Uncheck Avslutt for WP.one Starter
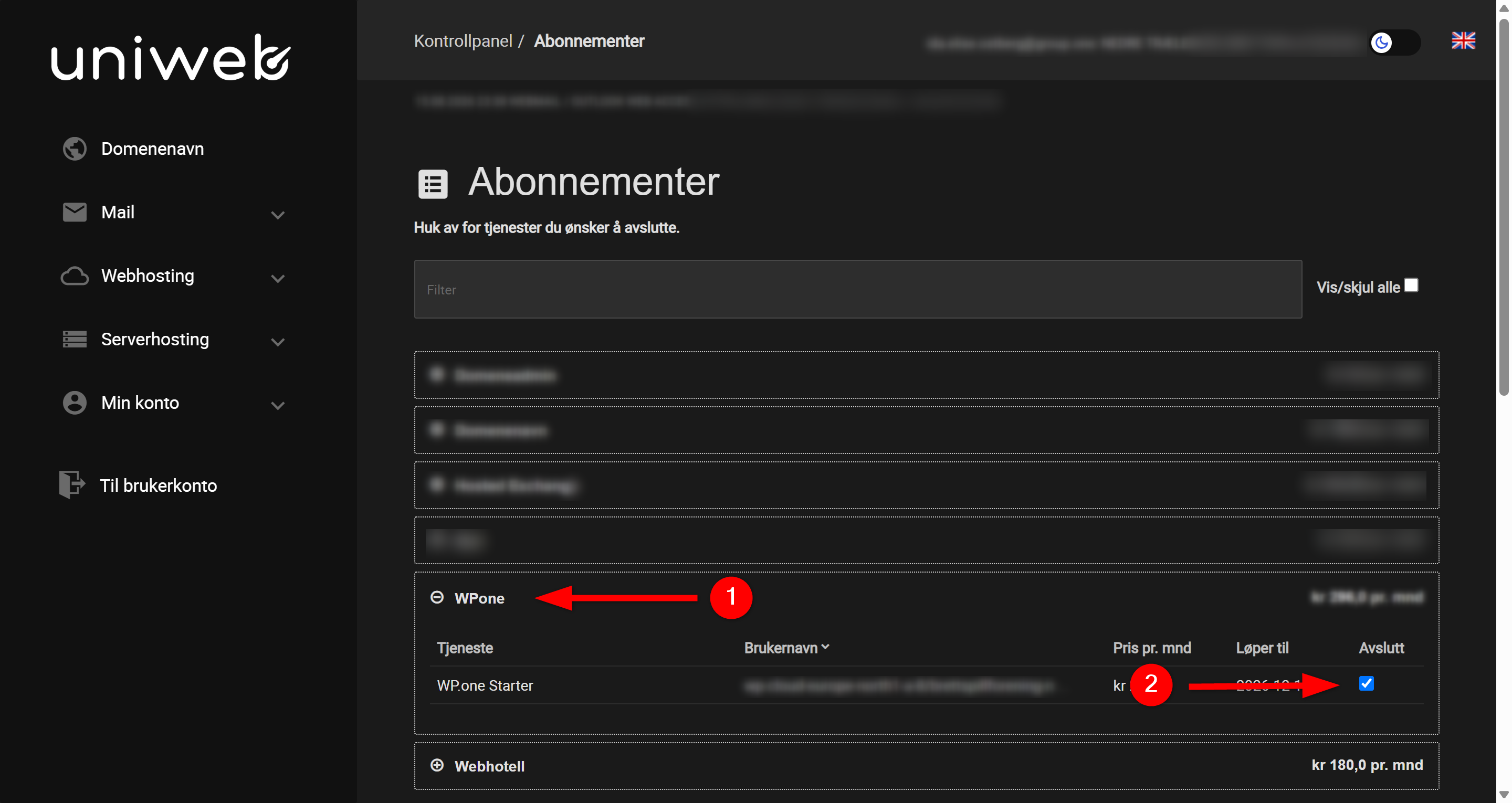 click(x=1367, y=683)
